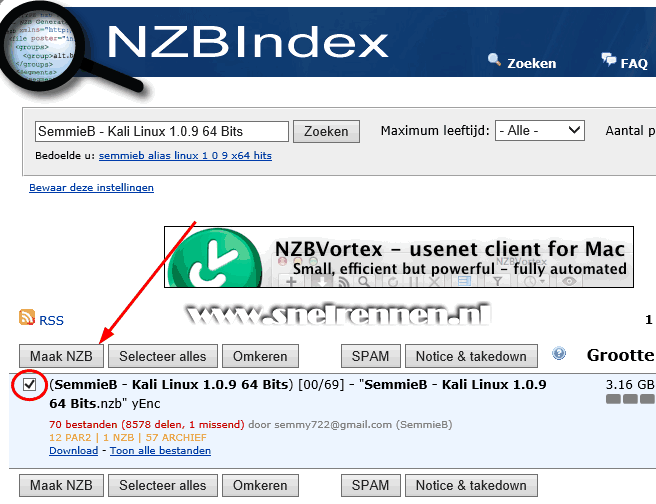Image resolution: width=656 pixels, height=504 pixels.
Task: Click the top Selecteer alles button
Action: 163,356
